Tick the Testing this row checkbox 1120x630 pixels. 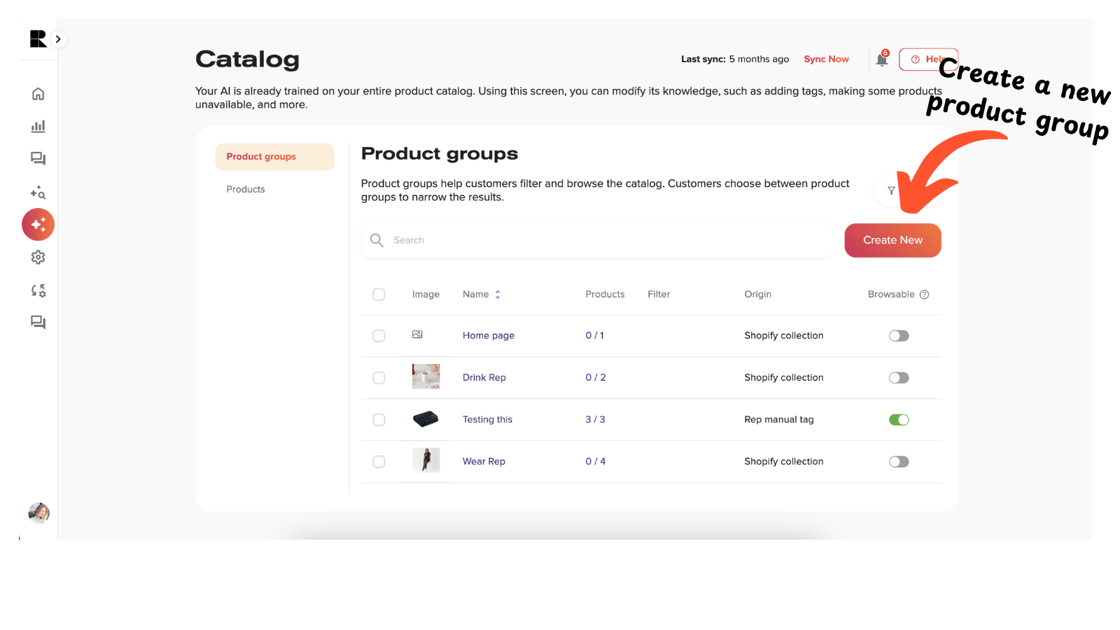[379, 420]
